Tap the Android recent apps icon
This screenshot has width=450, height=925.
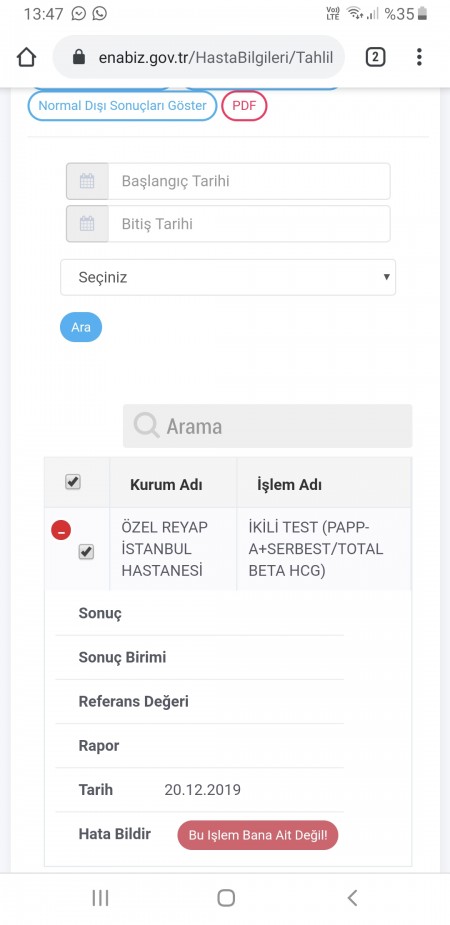pyautogui.click(x=101, y=898)
